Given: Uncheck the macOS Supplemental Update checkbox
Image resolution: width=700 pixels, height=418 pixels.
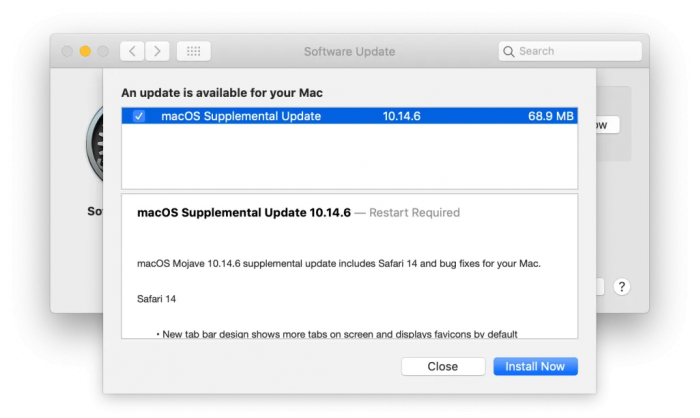Looking at the screenshot, I should pos(139,116).
